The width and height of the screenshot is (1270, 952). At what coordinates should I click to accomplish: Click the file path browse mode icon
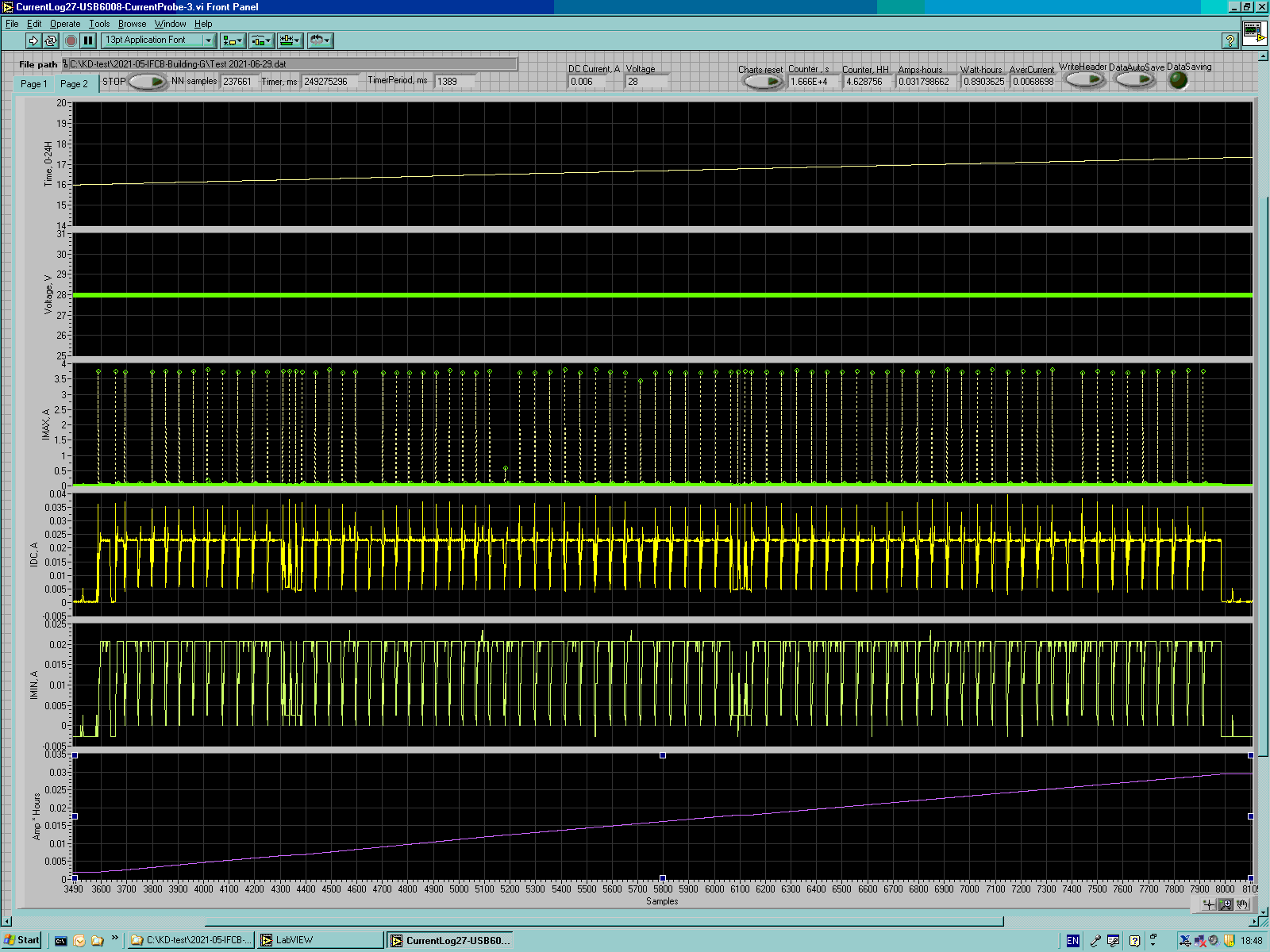click(x=65, y=63)
